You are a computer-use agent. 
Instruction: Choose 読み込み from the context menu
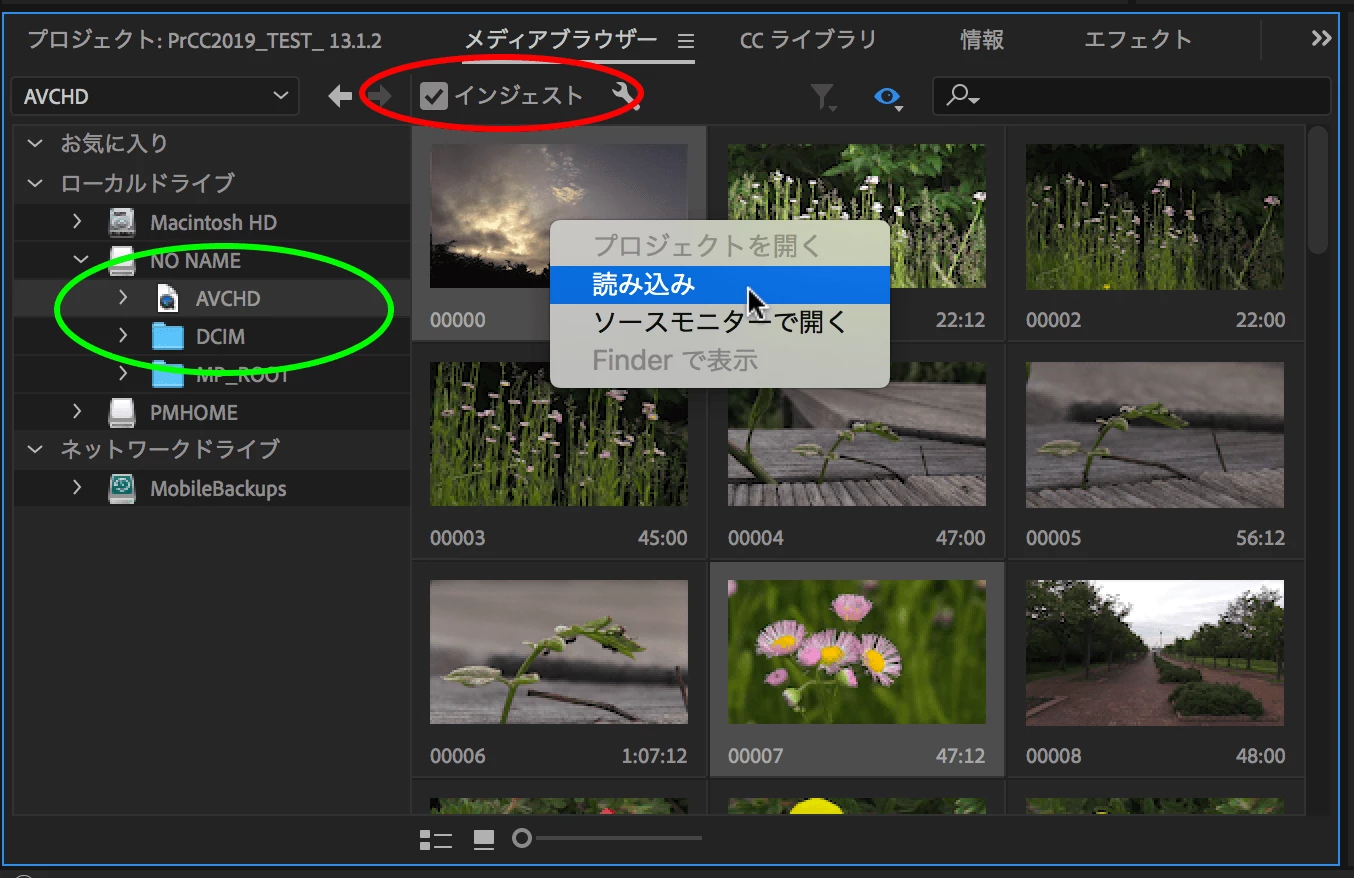[720, 284]
